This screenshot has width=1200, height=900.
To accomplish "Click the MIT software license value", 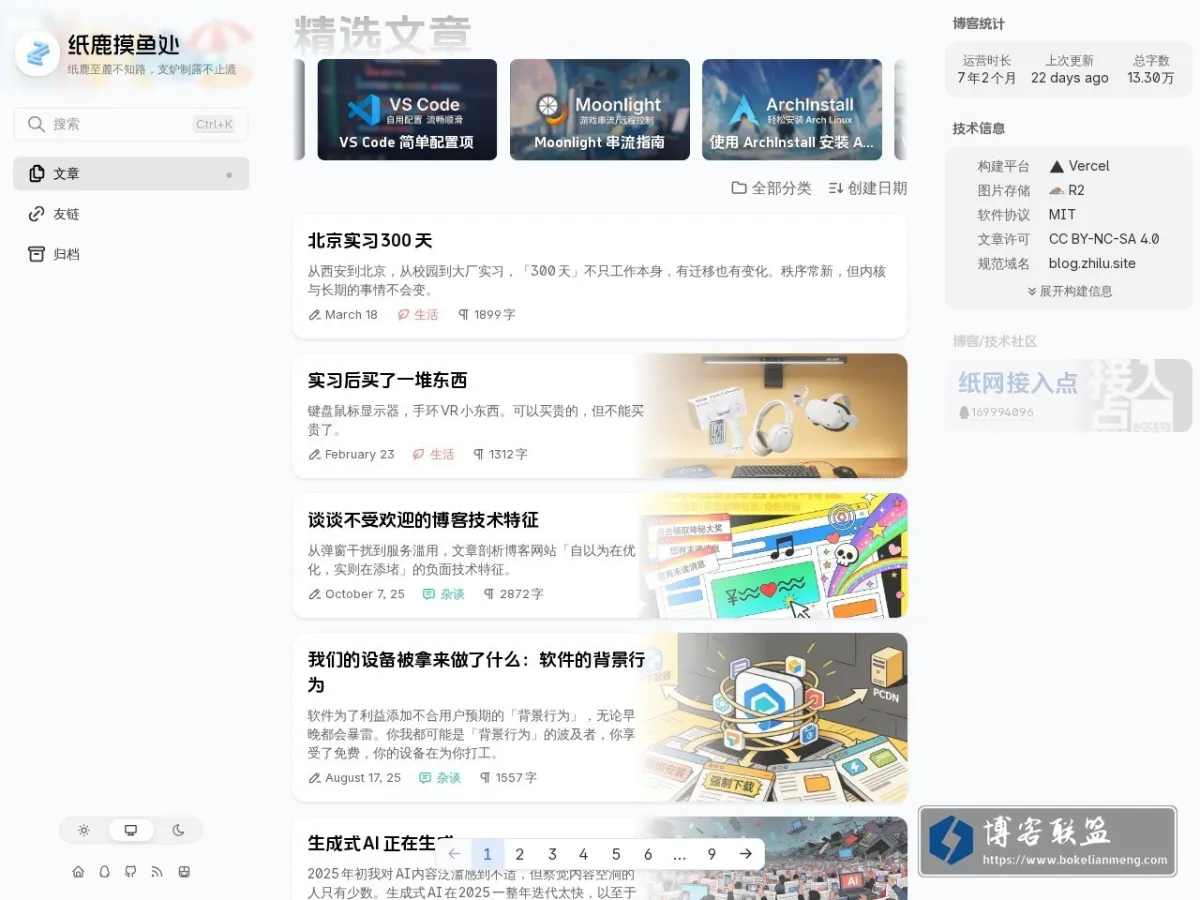I will point(1062,215).
